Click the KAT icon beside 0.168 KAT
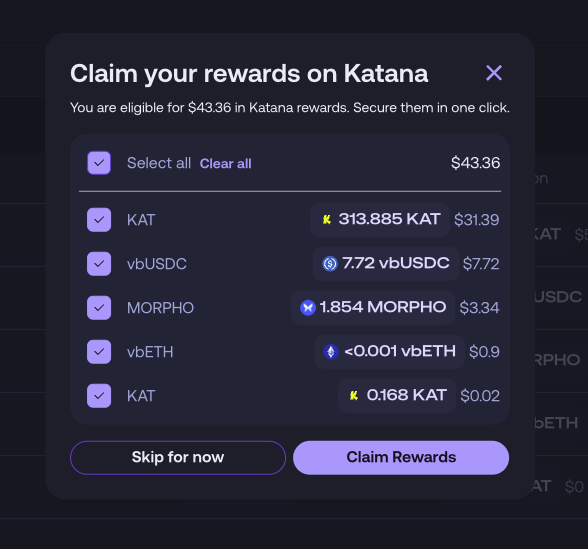This screenshot has width=588, height=549. [x=354, y=395]
